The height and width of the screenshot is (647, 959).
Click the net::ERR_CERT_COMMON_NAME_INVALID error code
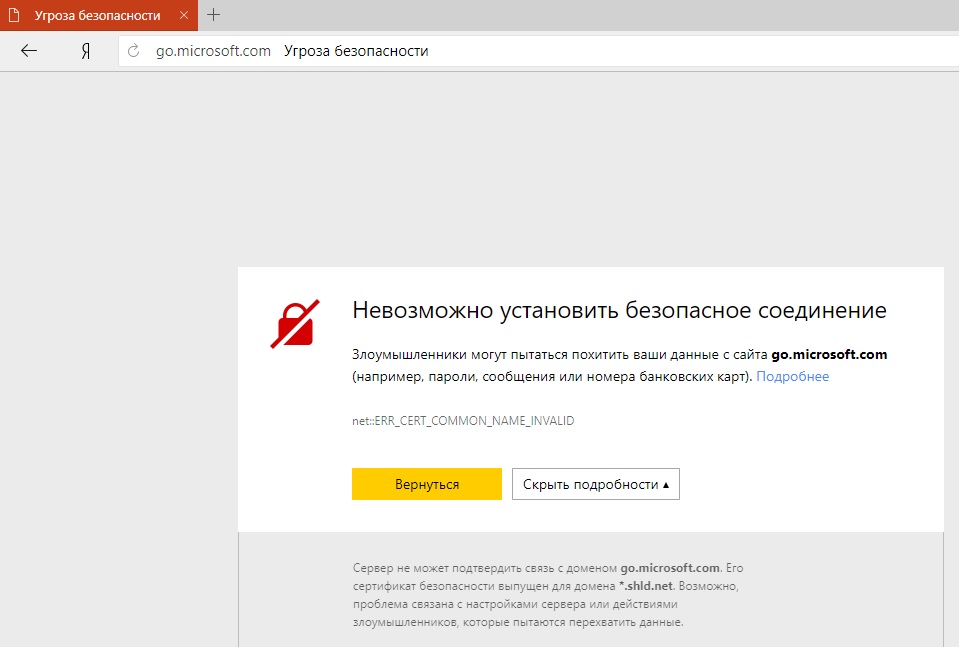pos(463,421)
